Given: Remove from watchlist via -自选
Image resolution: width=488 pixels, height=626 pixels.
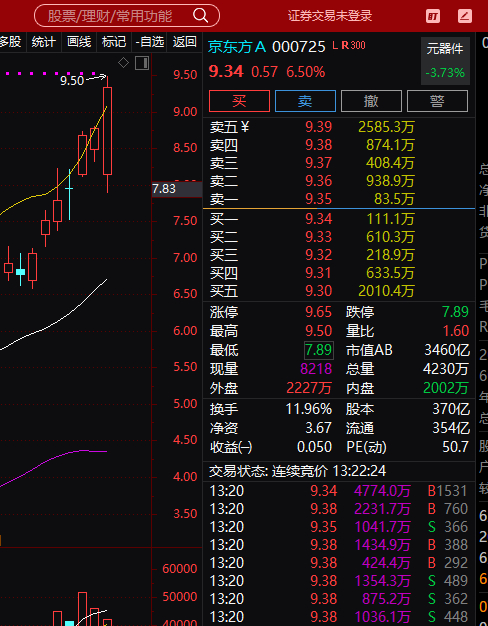Looking at the screenshot, I should coord(150,42).
